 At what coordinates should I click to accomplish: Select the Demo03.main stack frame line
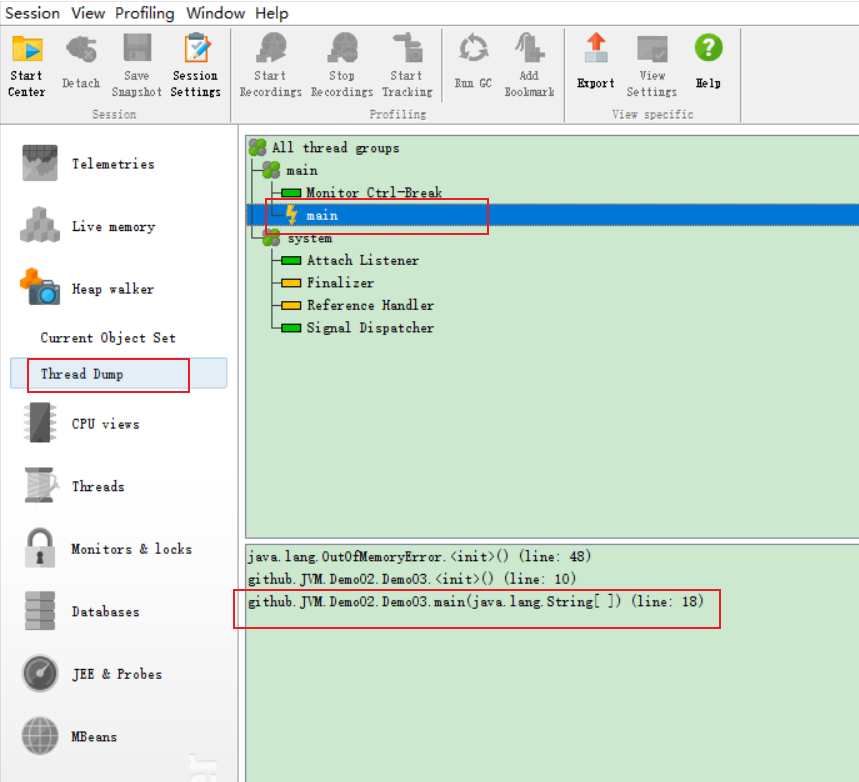pyautogui.click(x=475, y=602)
